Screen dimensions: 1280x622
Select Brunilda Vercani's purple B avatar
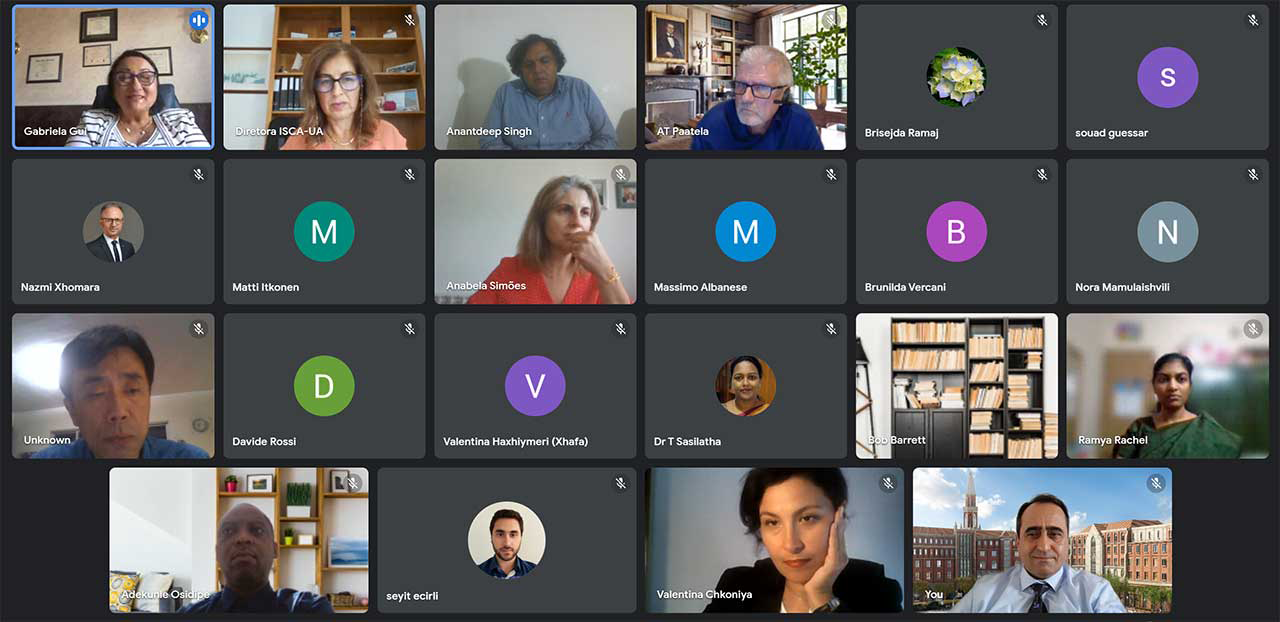[x=956, y=231]
